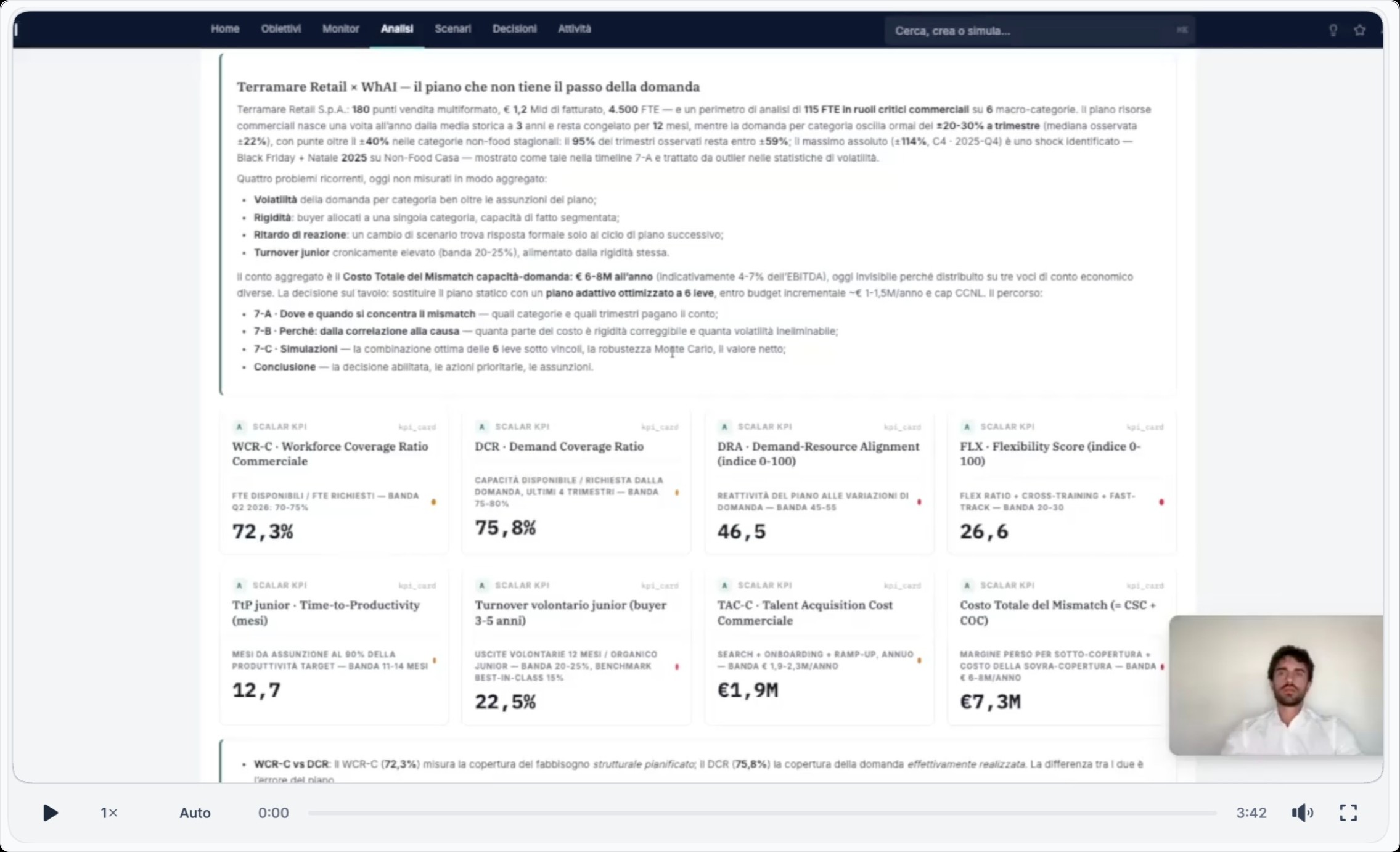The image size is (1400, 852).
Task: Open the Attività tab
Action: point(574,29)
